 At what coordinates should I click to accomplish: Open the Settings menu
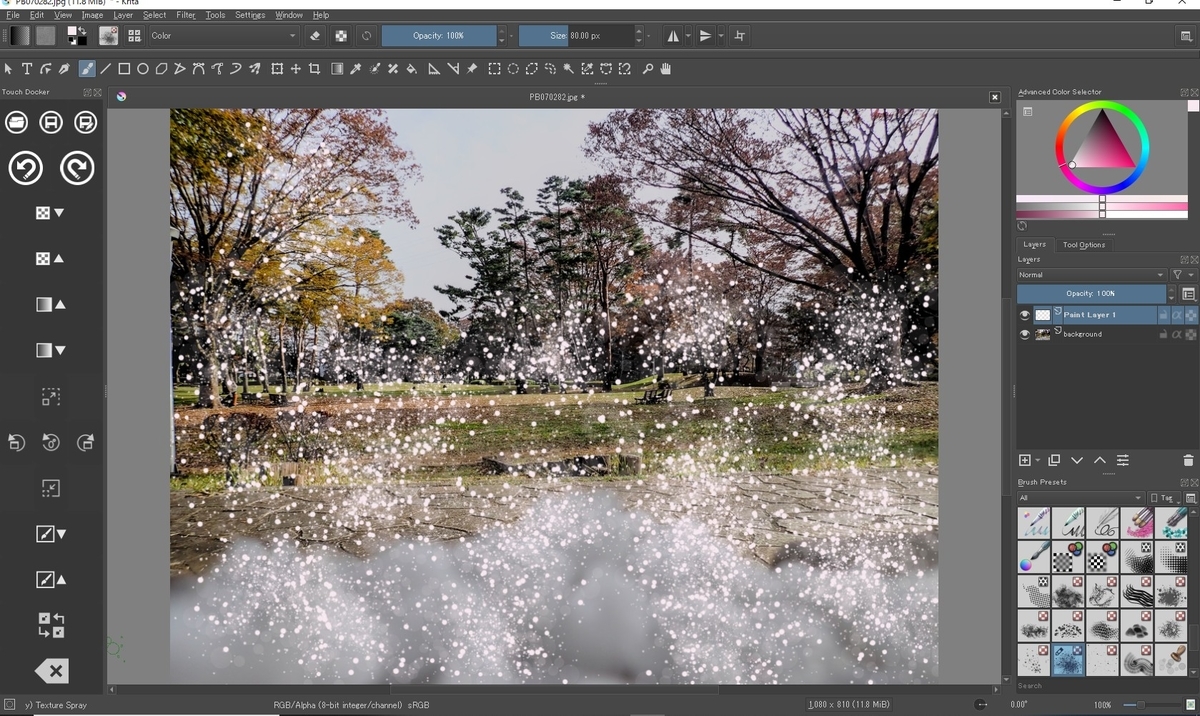point(250,15)
